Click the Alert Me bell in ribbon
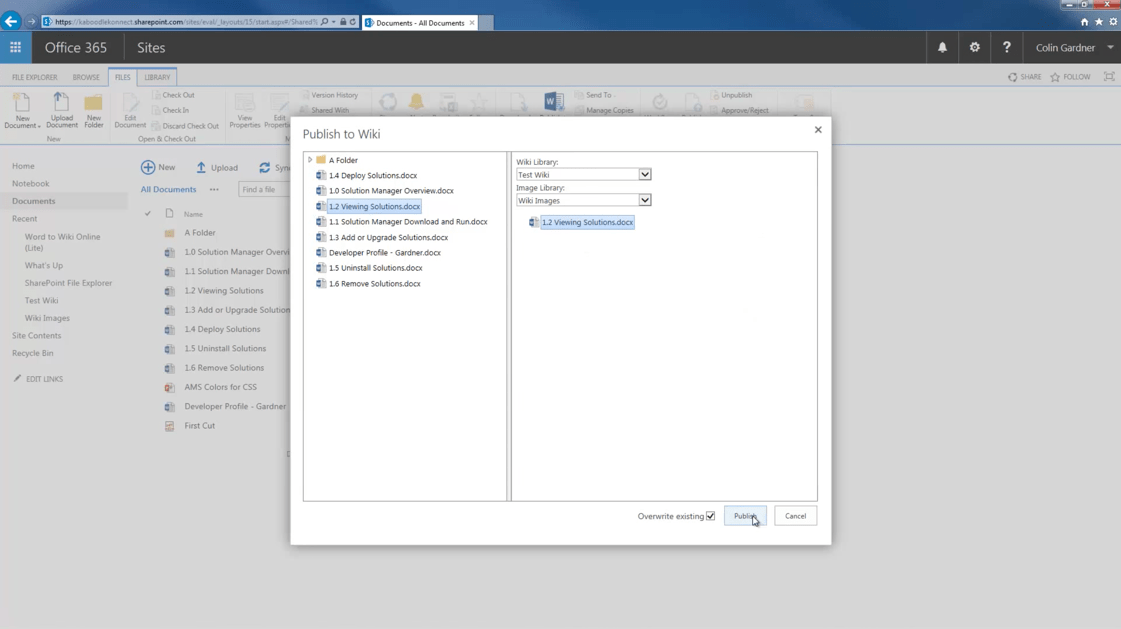This screenshot has width=1121, height=629. click(x=416, y=103)
